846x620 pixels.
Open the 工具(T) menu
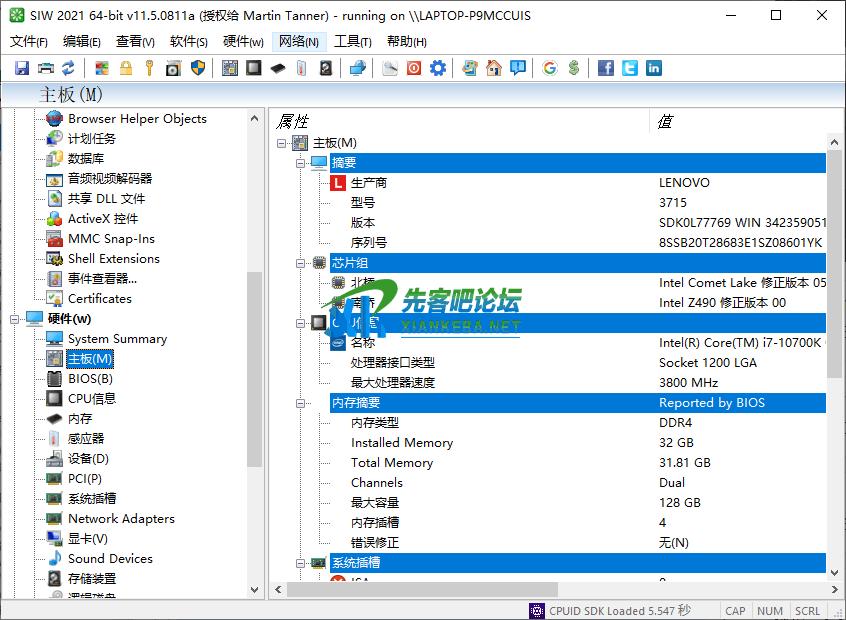click(x=352, y=41)
